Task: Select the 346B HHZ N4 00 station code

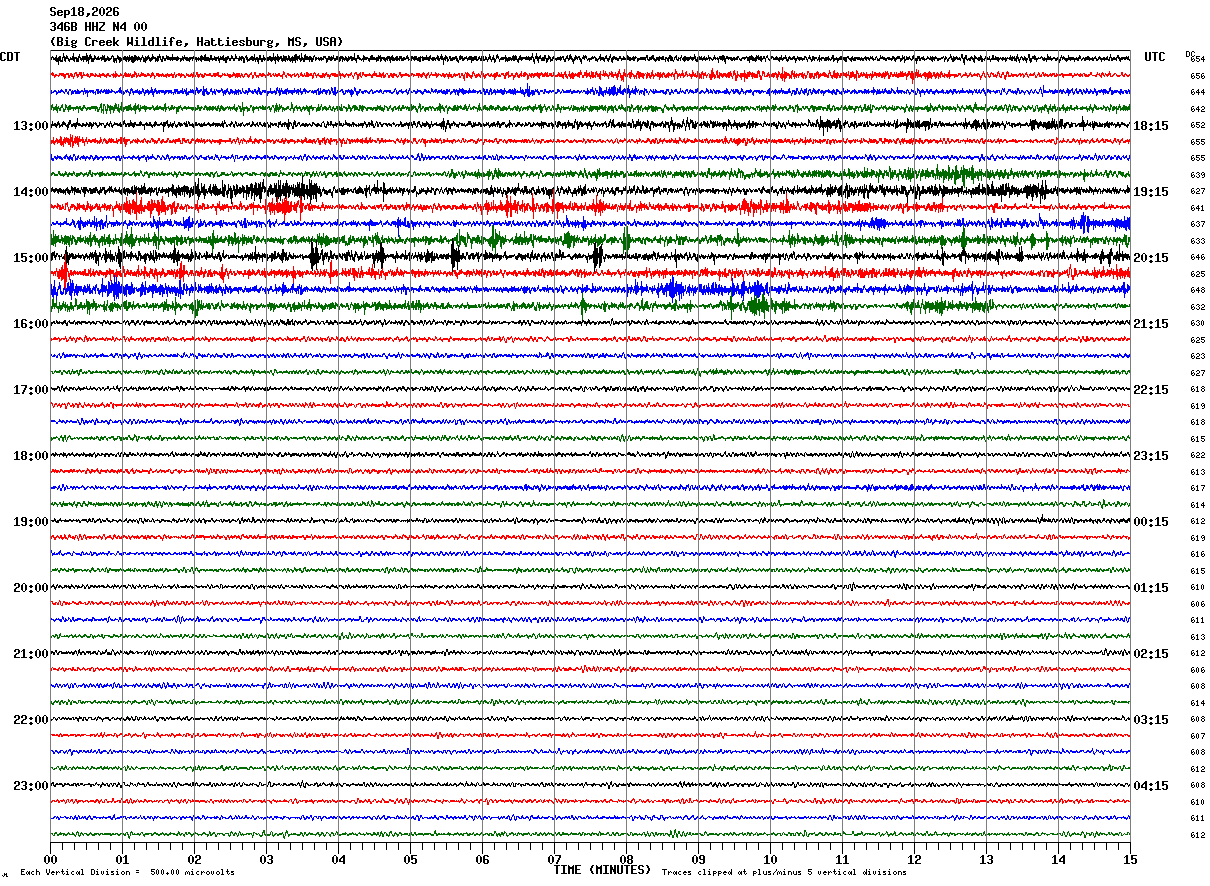Action: [x=98, y=27]
